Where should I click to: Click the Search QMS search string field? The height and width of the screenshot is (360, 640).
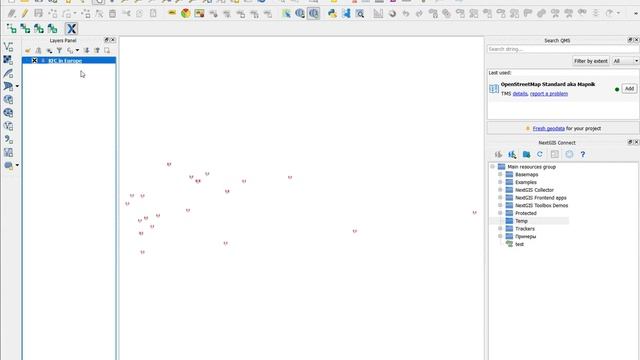[x=563, y=49]
